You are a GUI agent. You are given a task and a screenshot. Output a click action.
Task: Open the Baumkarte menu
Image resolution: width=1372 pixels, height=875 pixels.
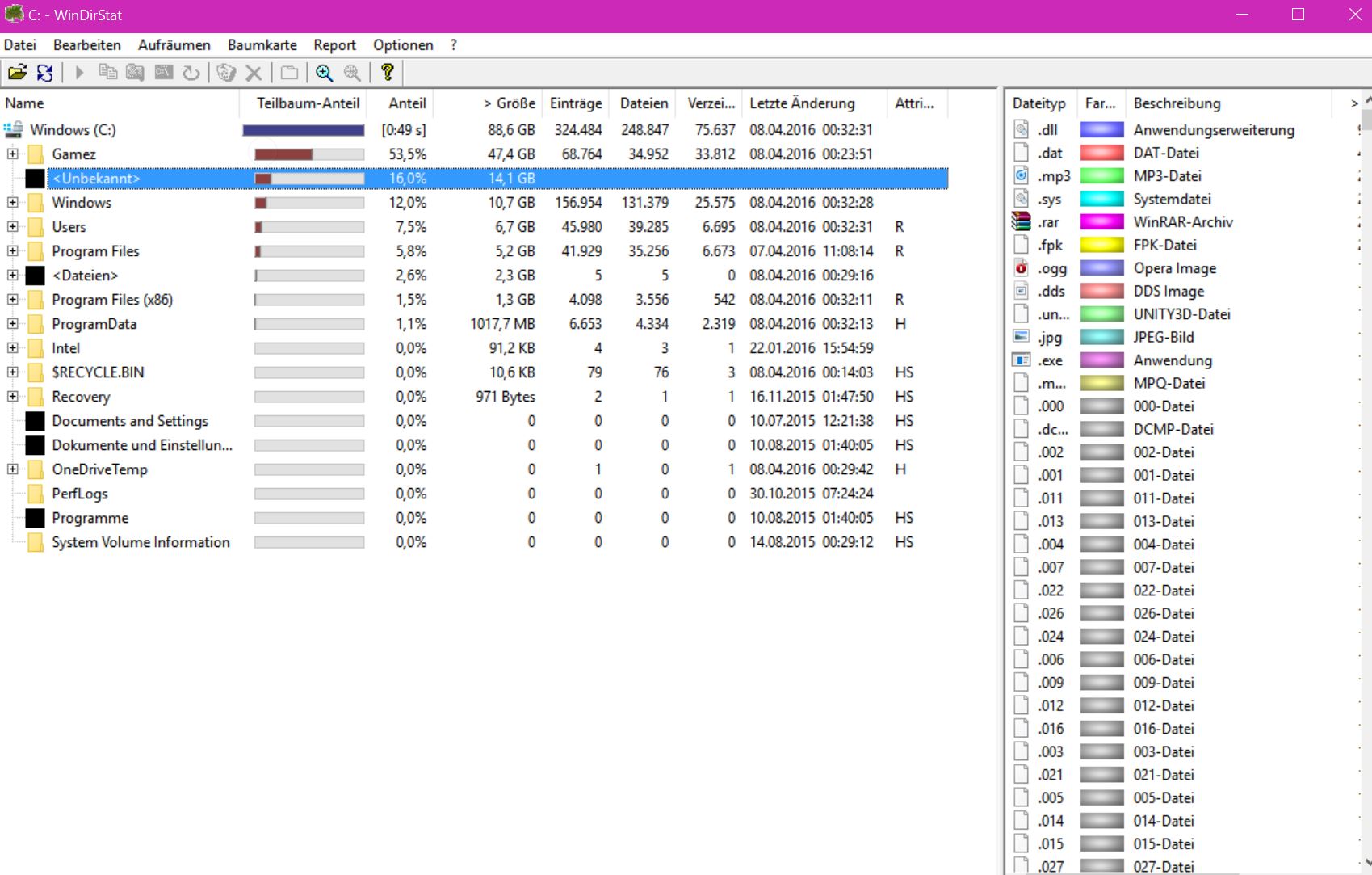[262, 45]
